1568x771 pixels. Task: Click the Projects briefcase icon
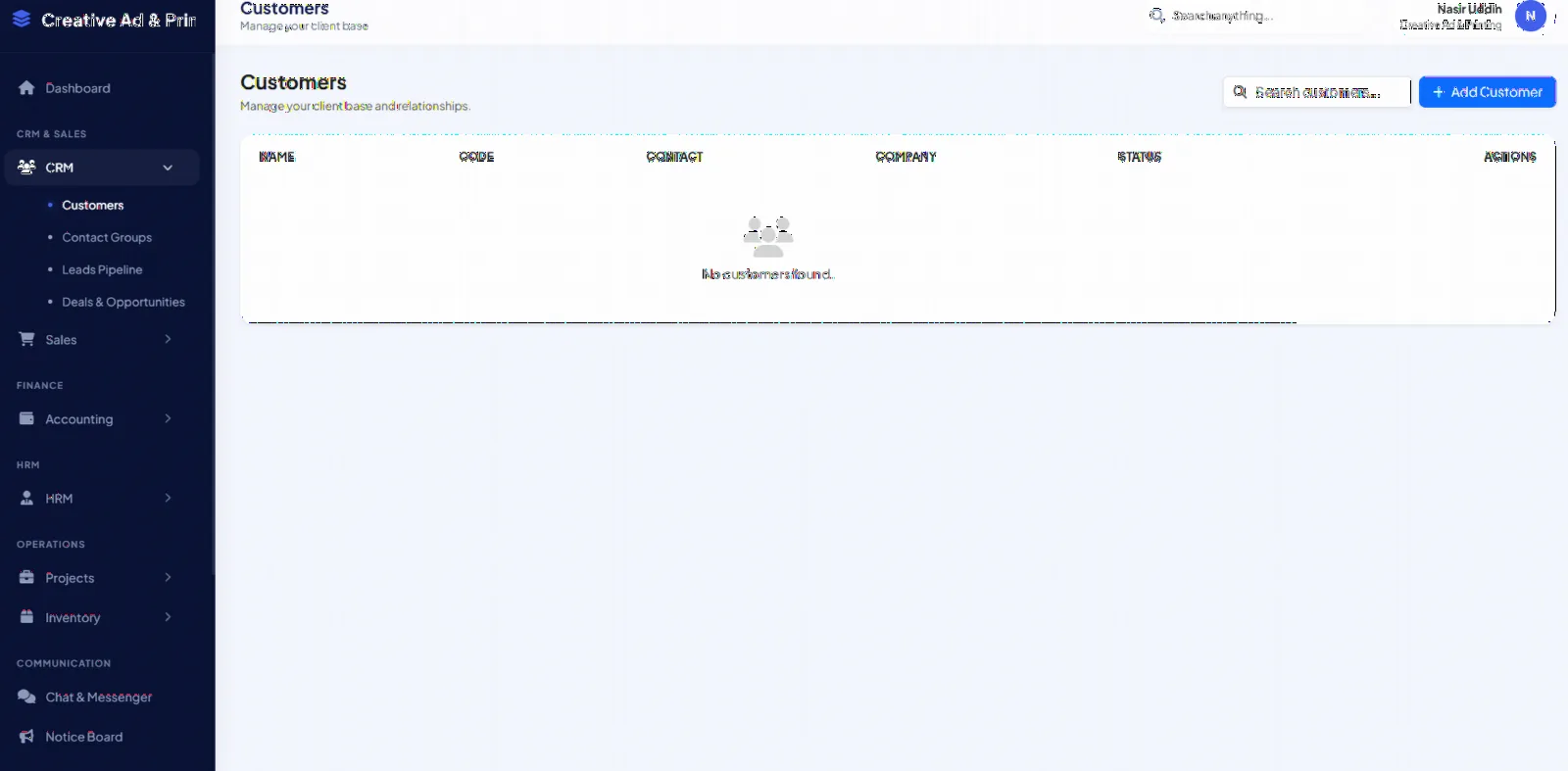[x=26, y=577]
